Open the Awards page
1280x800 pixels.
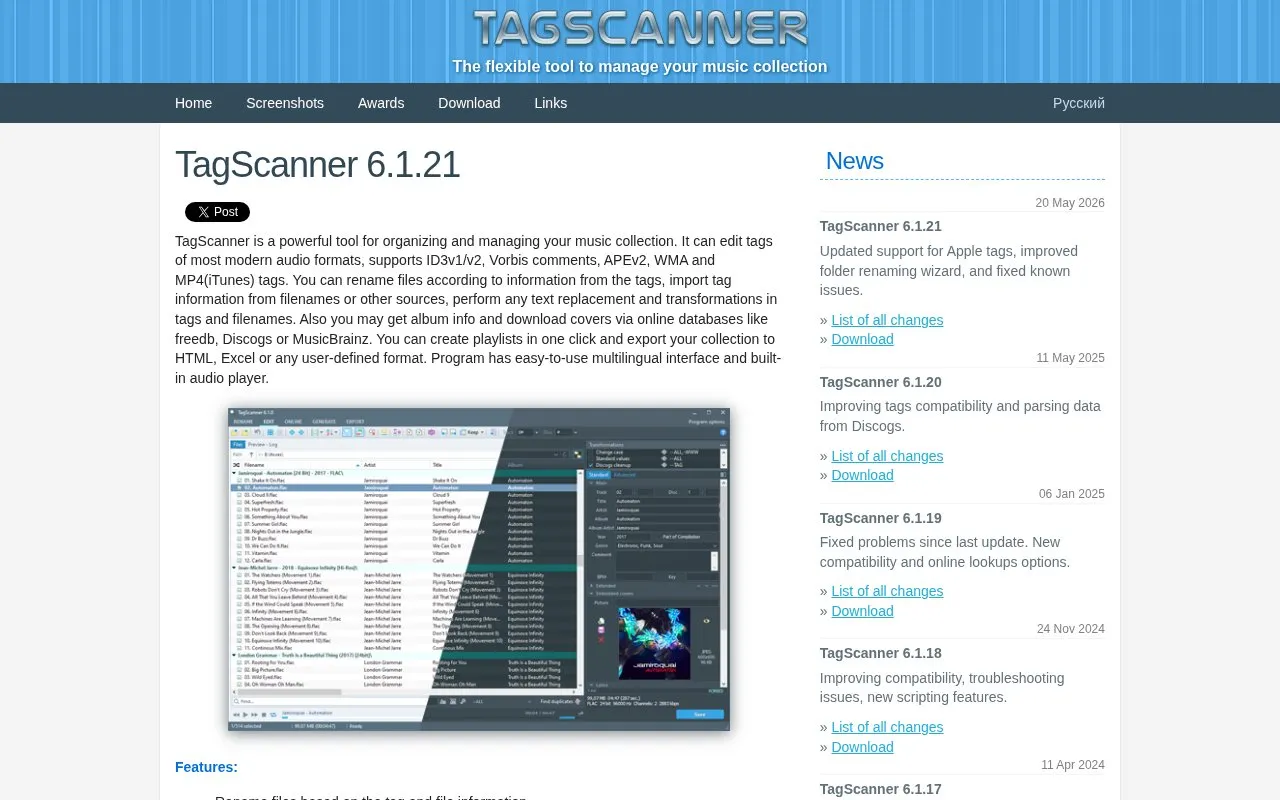pyautogui.click(x=381, y=103)
